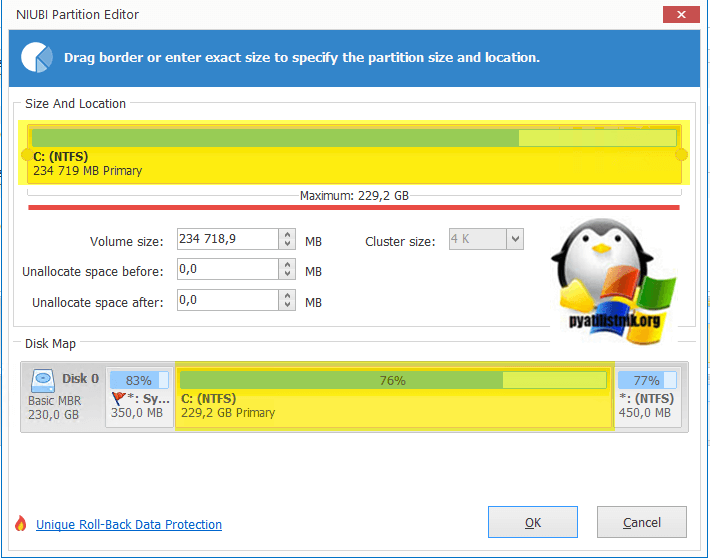The height and width of the screenshot is (558, 710).
Task: Open the Cluster size dropdown
Action: pos(515,239)
